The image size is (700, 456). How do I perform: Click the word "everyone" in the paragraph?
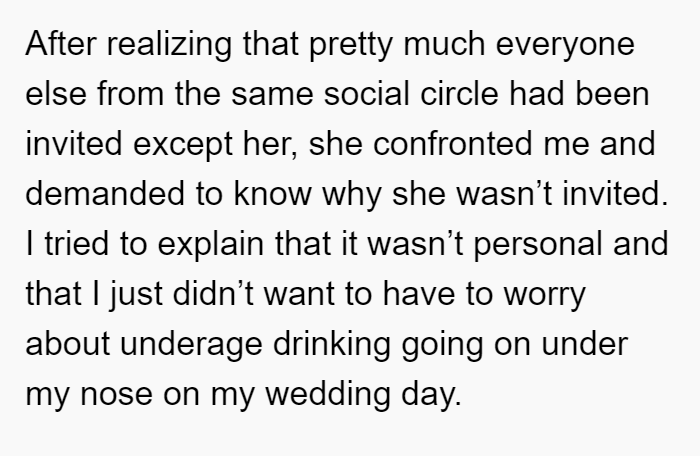tap(565, 45)
